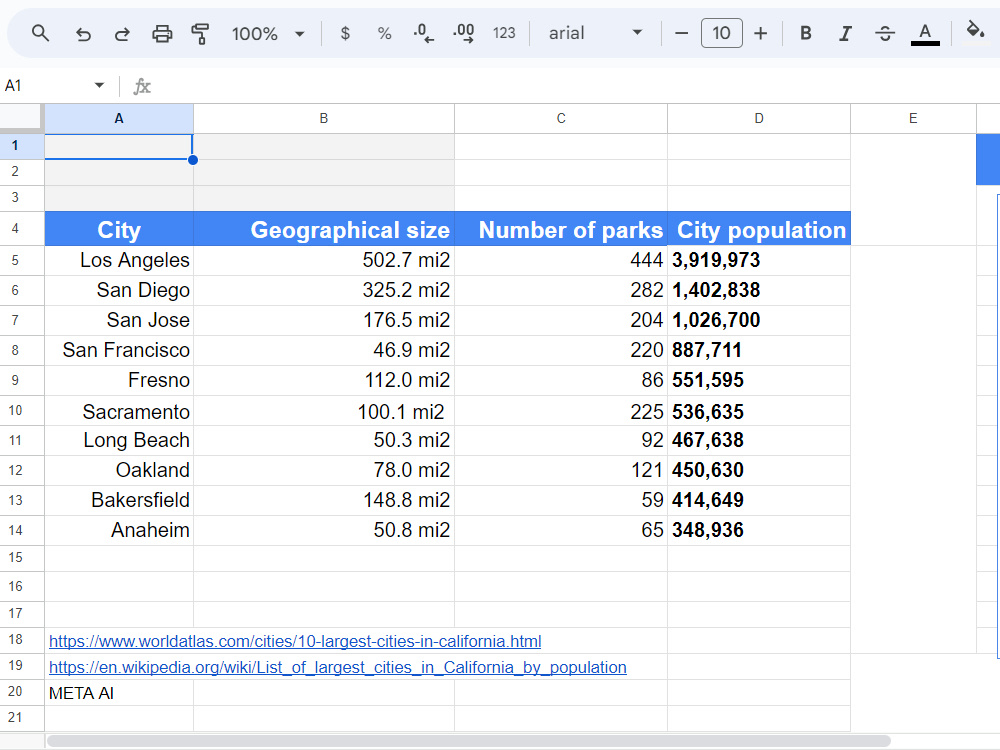
Task: Print the spreadsheet
Action: [162, 34]
